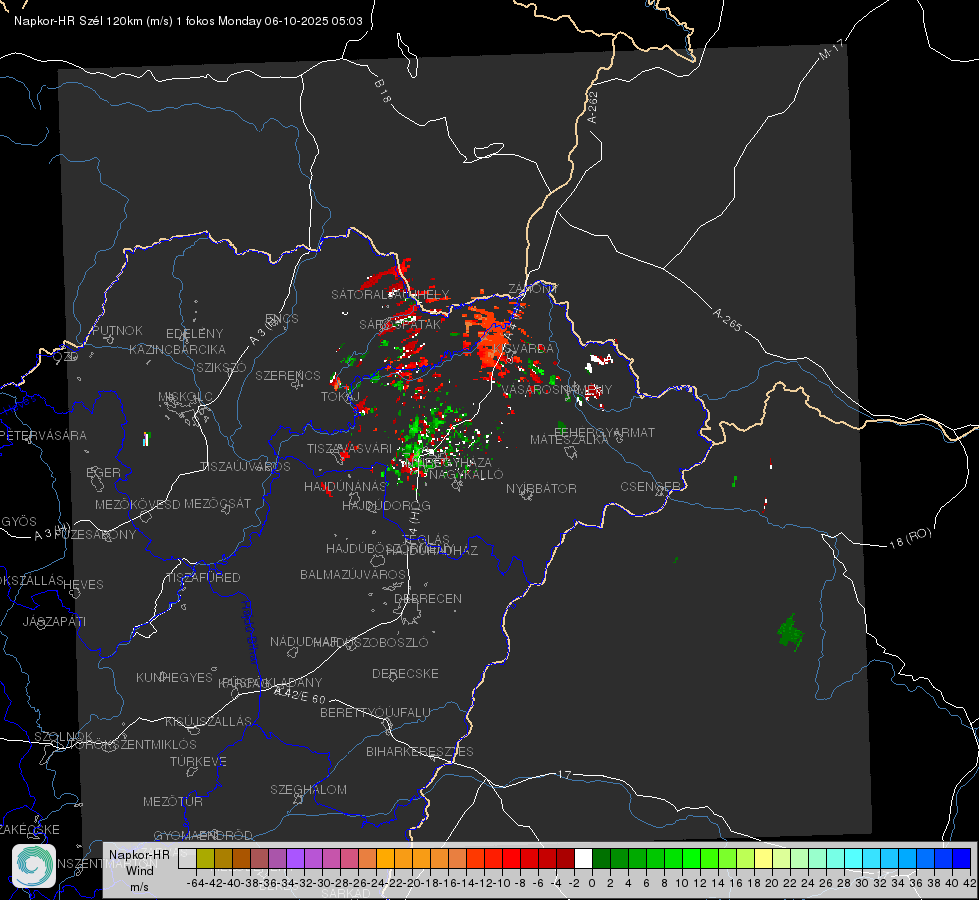Click the BIHARKERESZTES town label
The image size is (979, 900).
pyautogui.click(x=420, y=751)
